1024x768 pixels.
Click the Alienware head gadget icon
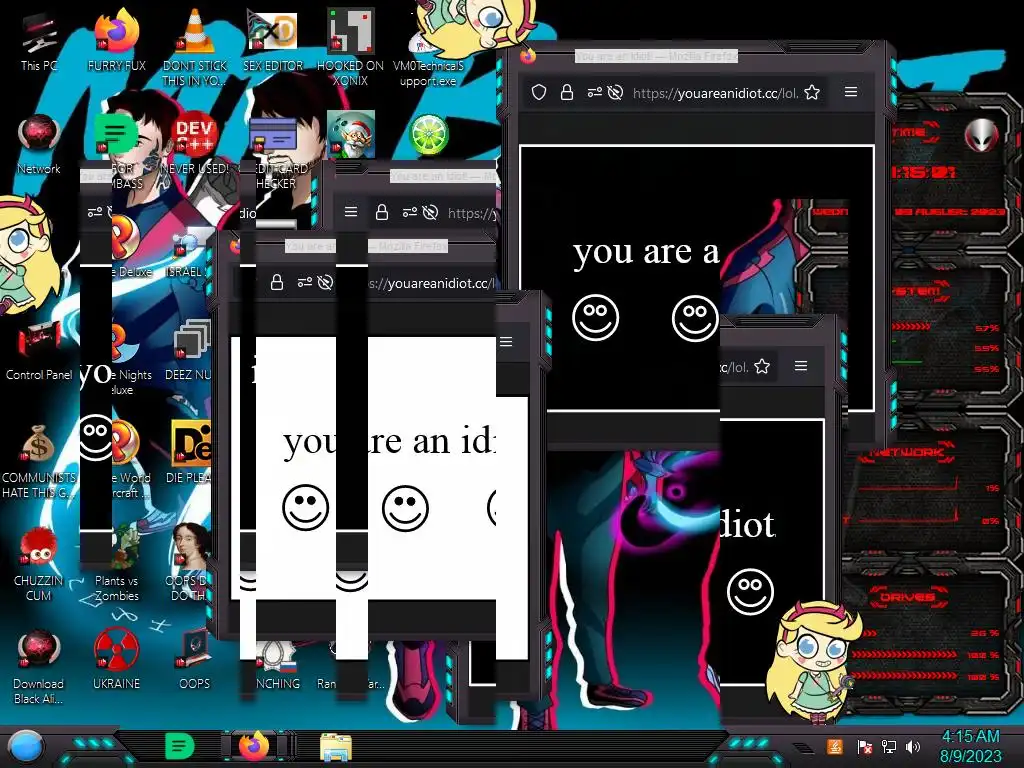click(x=982, y=136)
